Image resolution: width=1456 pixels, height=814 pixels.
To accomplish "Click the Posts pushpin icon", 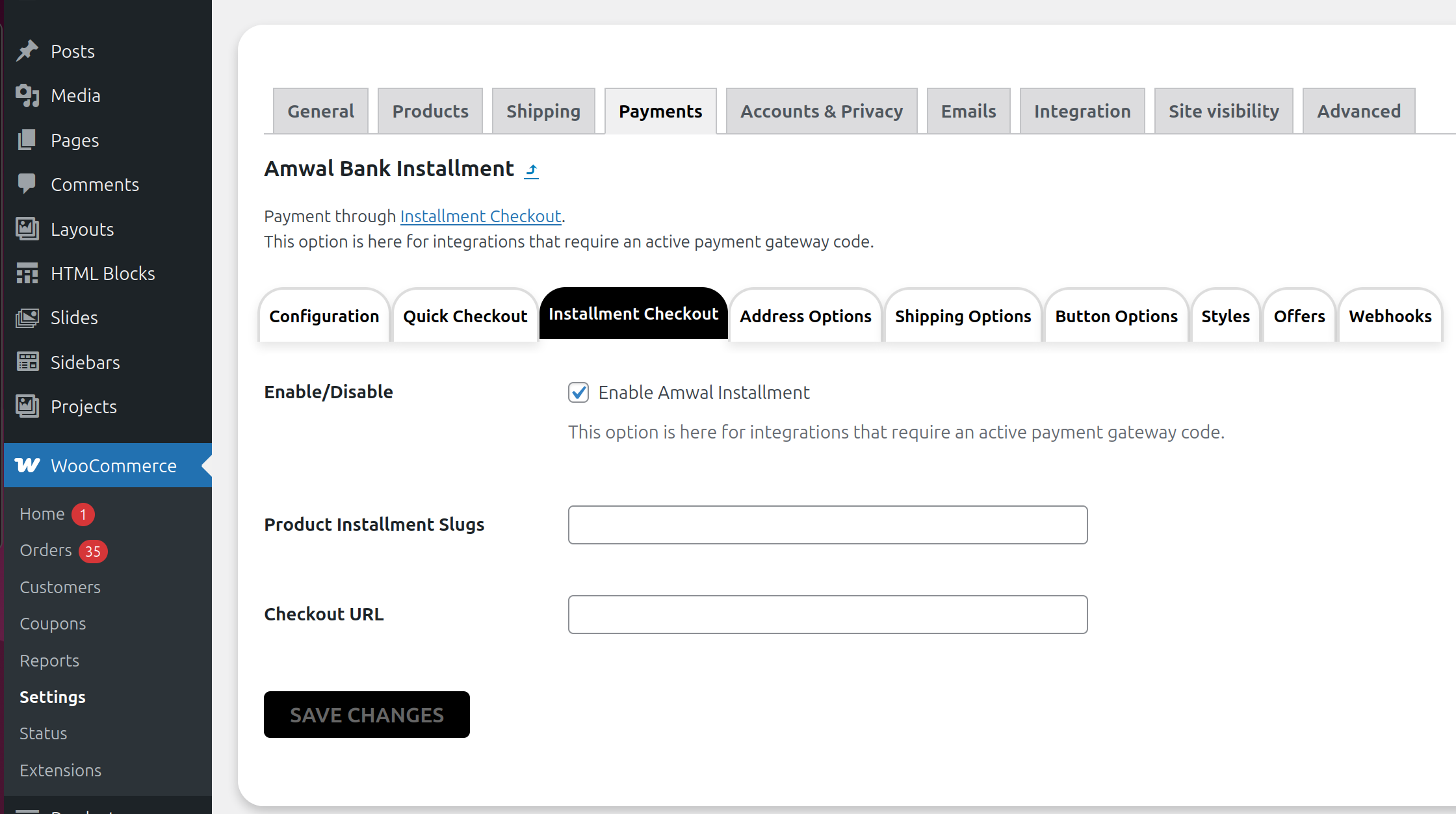I will pyautogui.click(x=27, y=51).
